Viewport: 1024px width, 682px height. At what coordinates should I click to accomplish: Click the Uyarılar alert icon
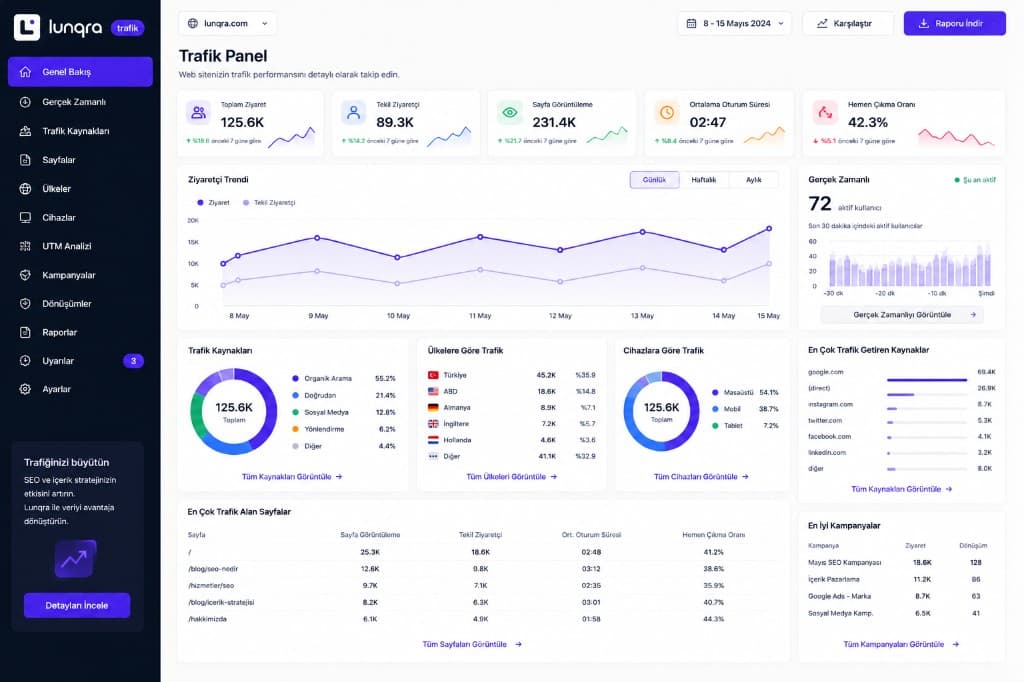(x=25, y=361)
